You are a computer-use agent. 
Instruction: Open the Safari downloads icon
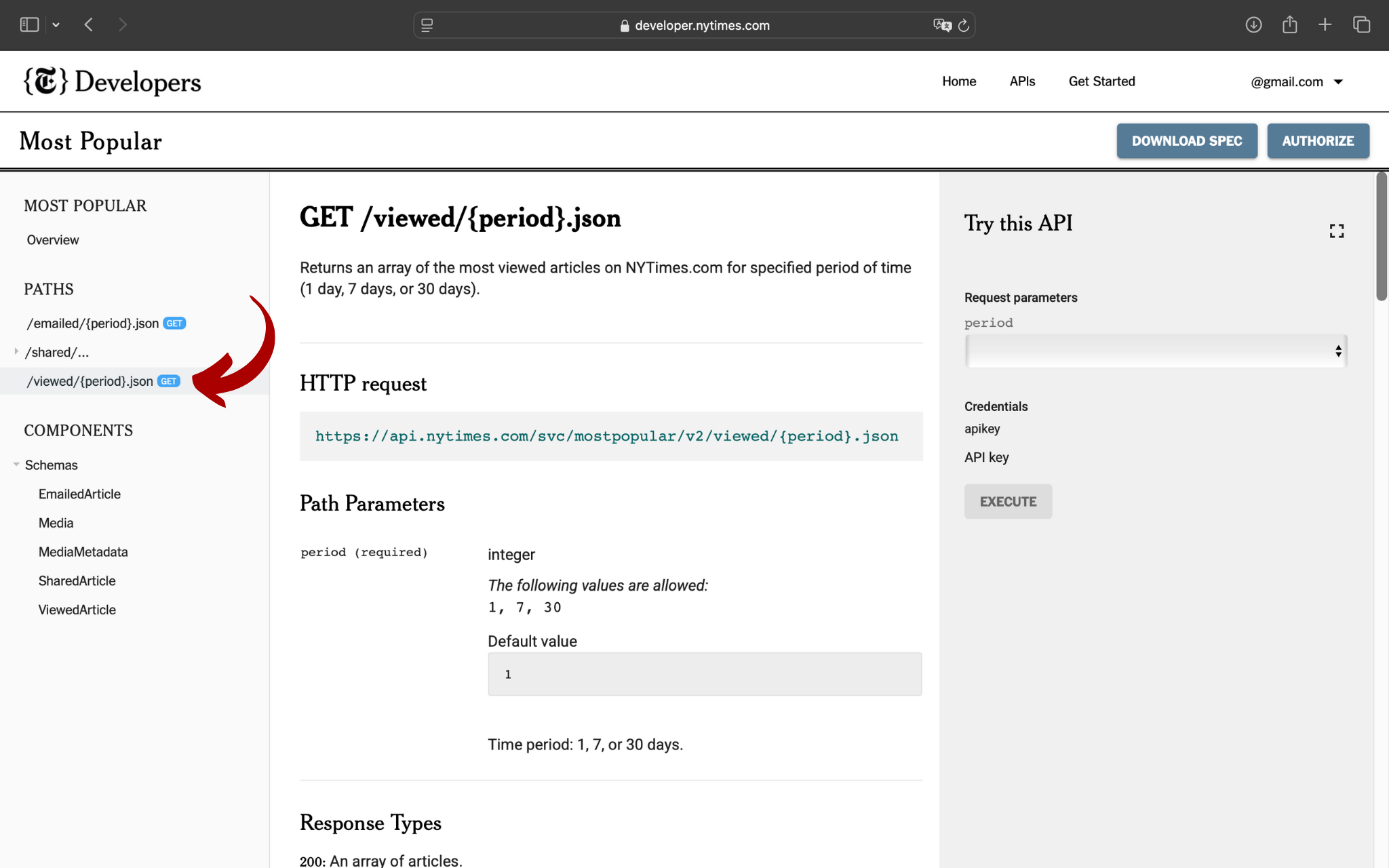point(1253,25)
